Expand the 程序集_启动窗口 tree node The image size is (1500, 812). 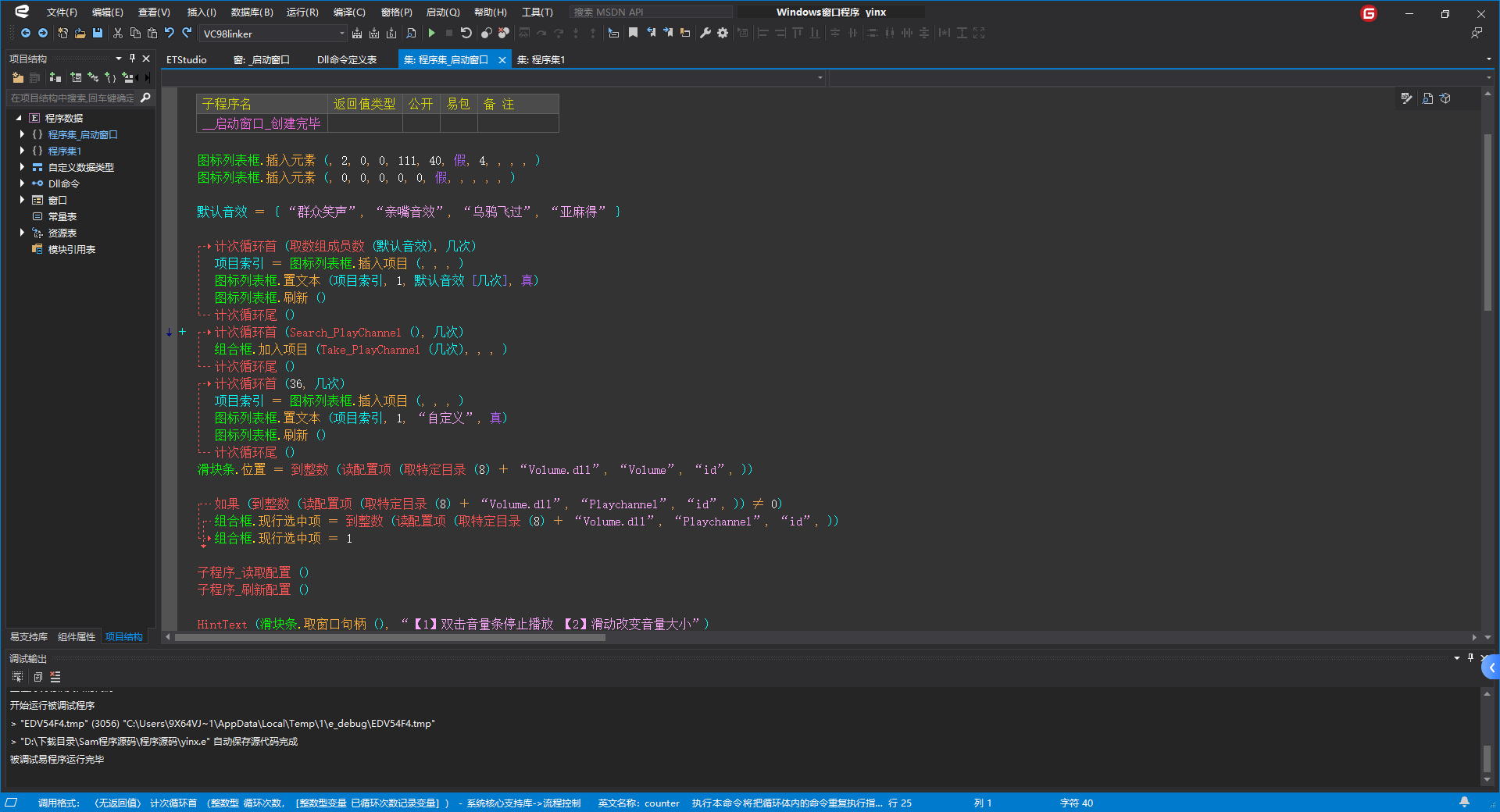[x=22, y=134]
